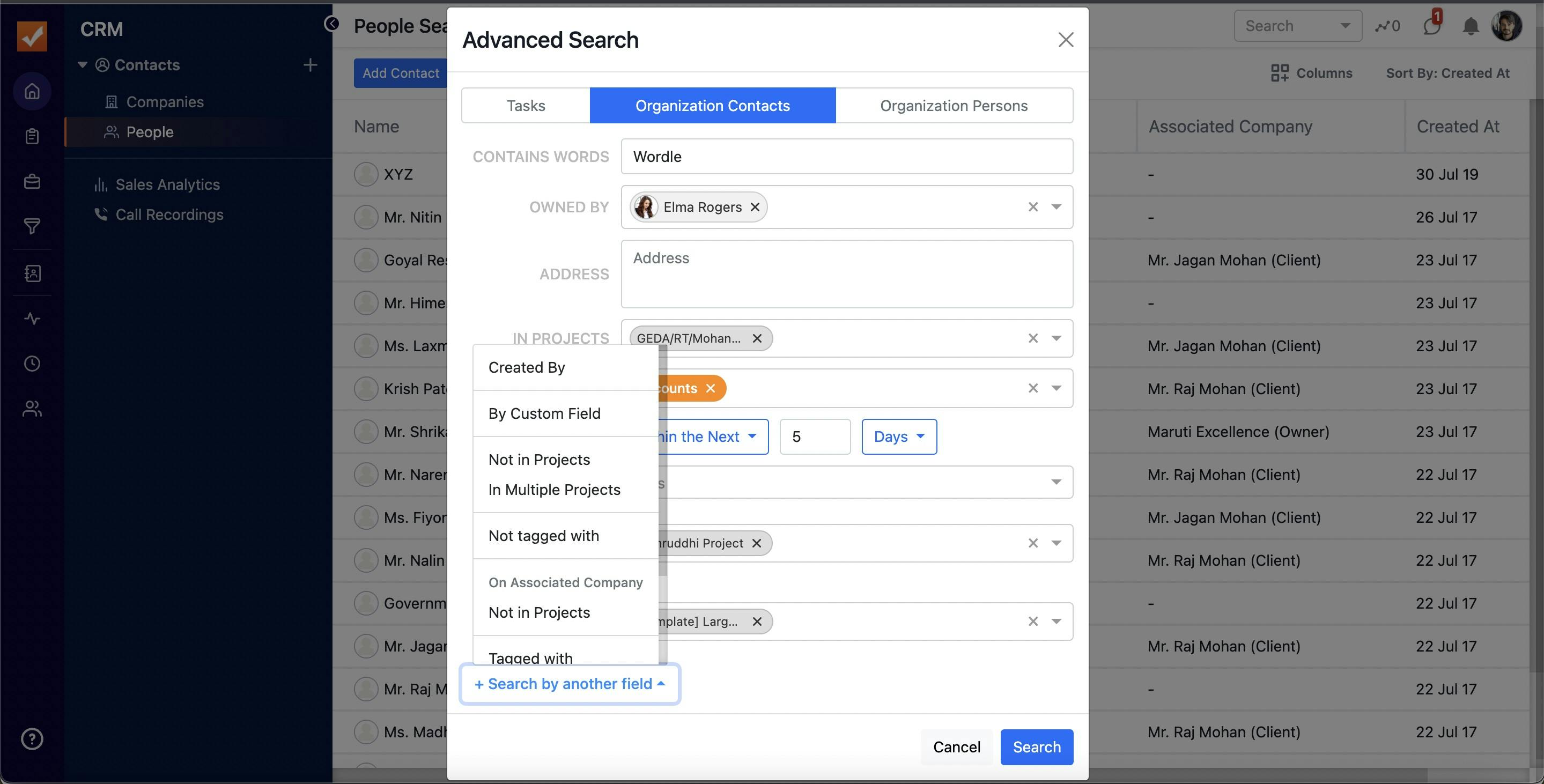Image resolution: width=1544 pixels, height=784 pixels.
Task: Collapse the Search by another field menu
Action: [x=570, y=684]
